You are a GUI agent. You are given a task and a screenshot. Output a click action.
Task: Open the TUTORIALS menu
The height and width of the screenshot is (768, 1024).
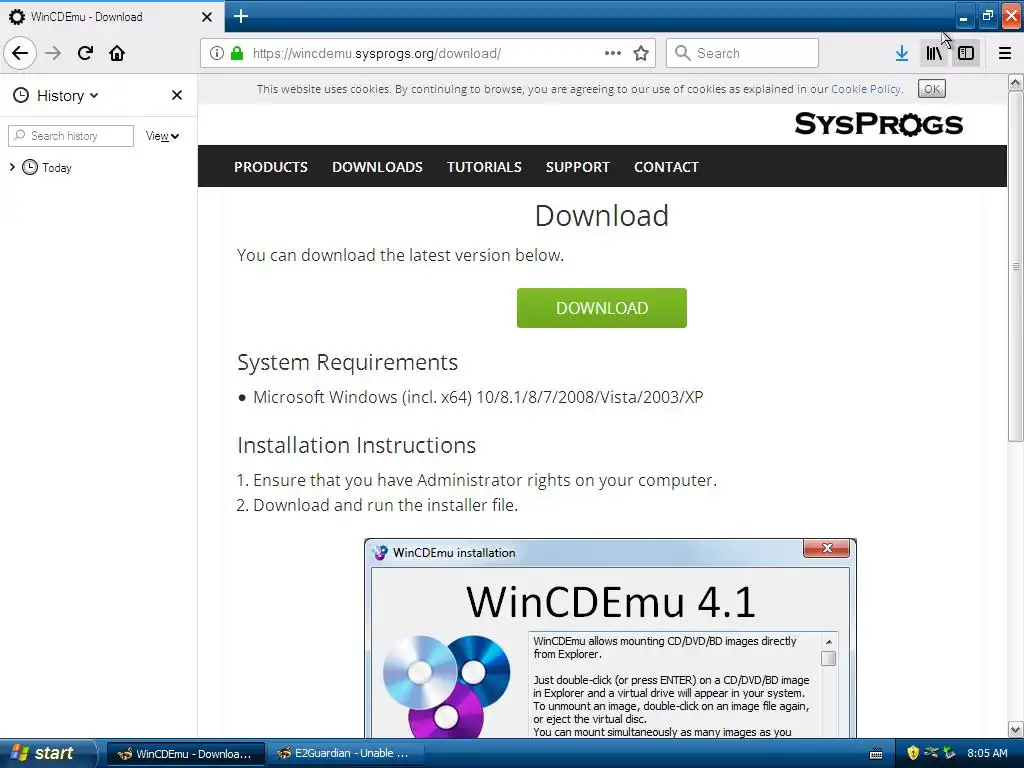[x=484, y=167]
